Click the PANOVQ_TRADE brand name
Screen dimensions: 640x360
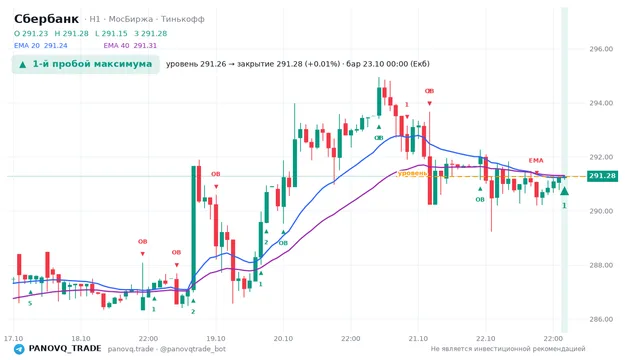pyautogui.click(x=65, y=349)
